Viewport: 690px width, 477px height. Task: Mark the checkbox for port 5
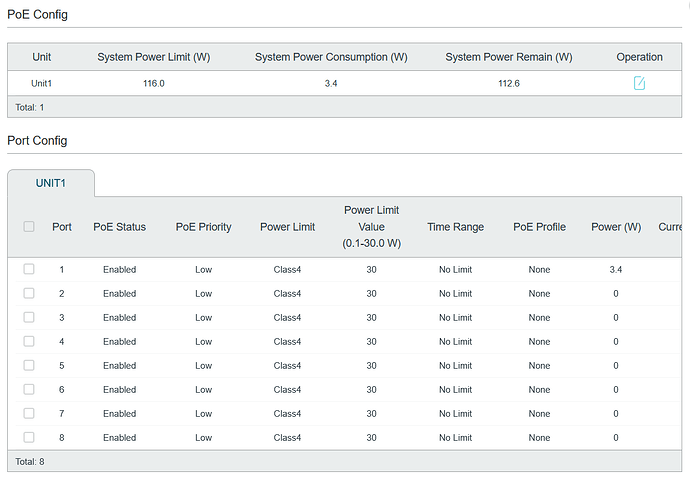(x=29, y=365)
